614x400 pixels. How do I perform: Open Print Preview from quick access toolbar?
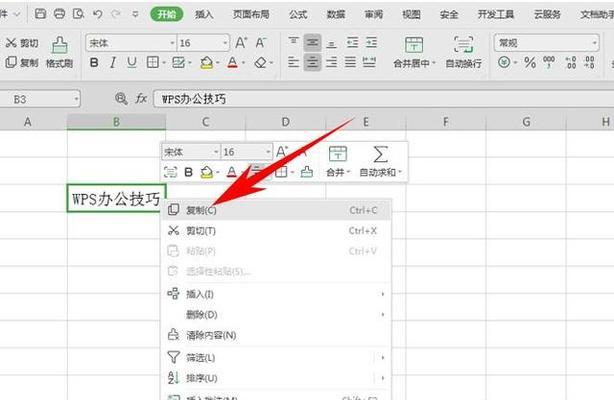[78, 14]
